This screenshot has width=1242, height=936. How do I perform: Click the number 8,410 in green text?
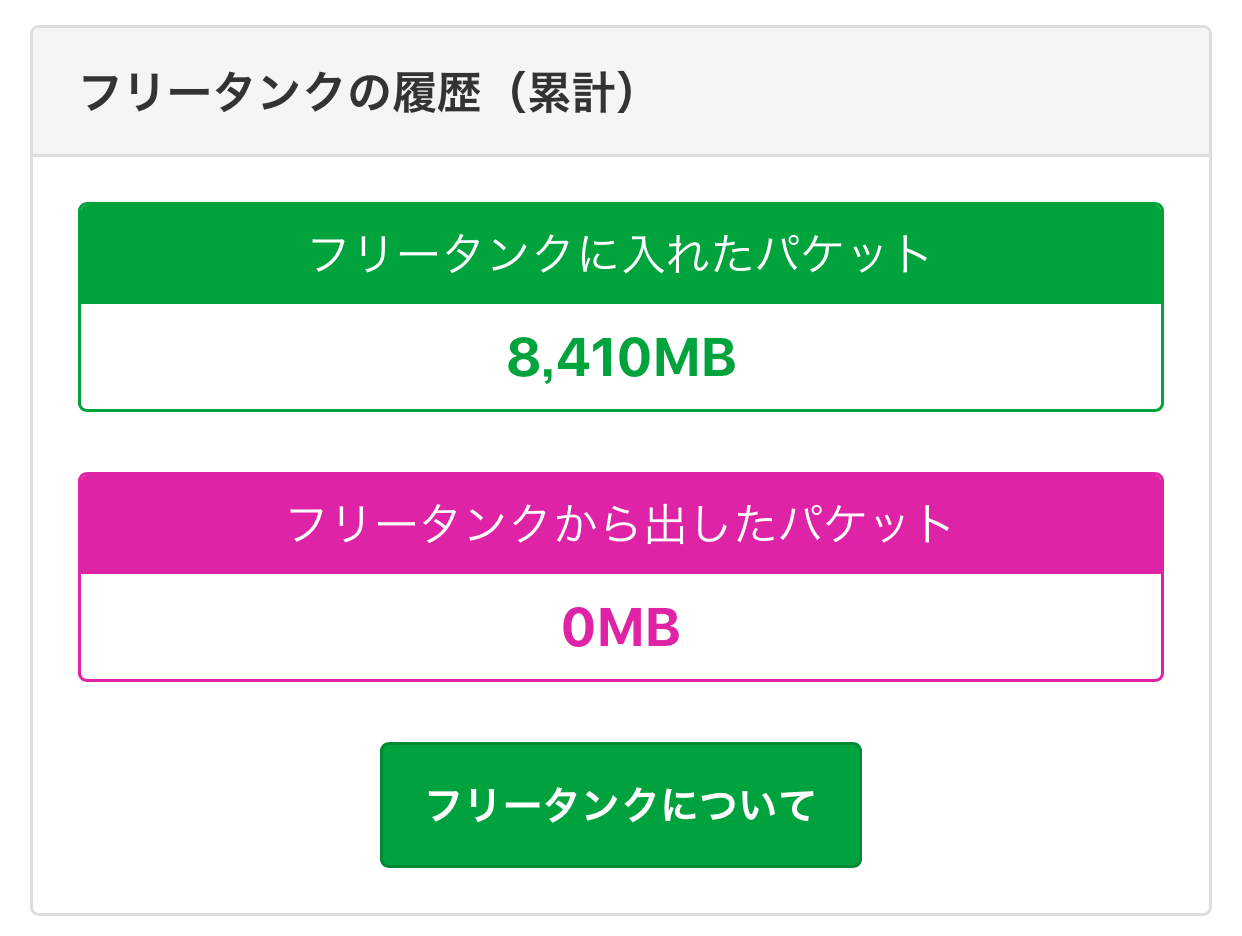[574, 358]
